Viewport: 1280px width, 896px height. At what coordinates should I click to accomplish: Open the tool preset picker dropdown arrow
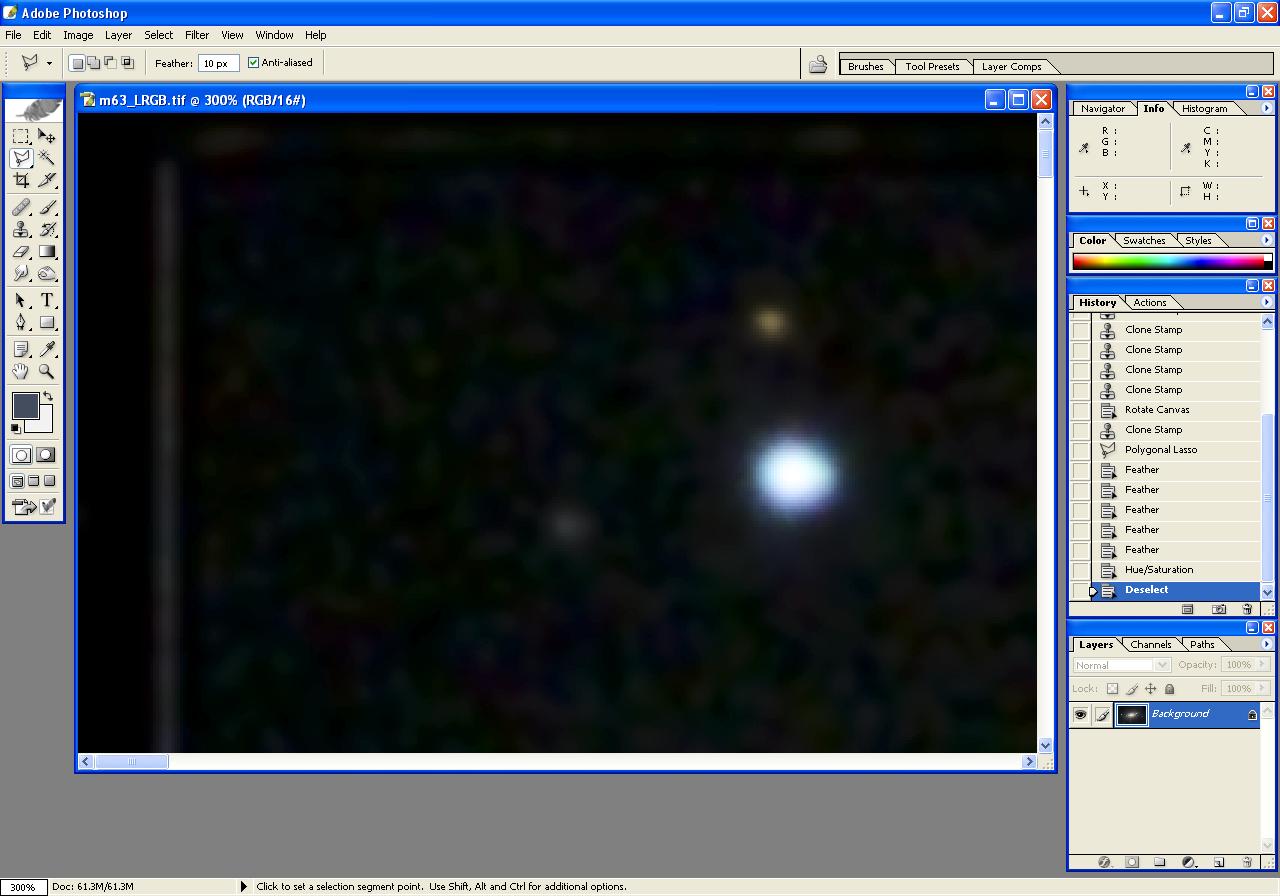[x=49, y=64]
